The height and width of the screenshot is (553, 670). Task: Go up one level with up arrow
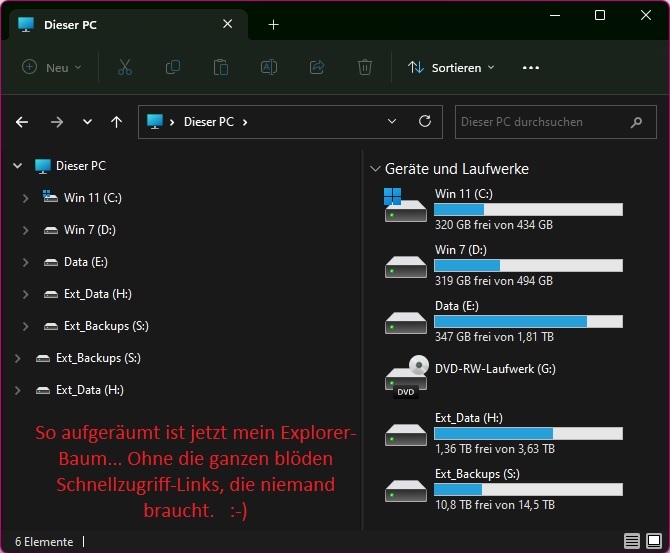(116, 122)
